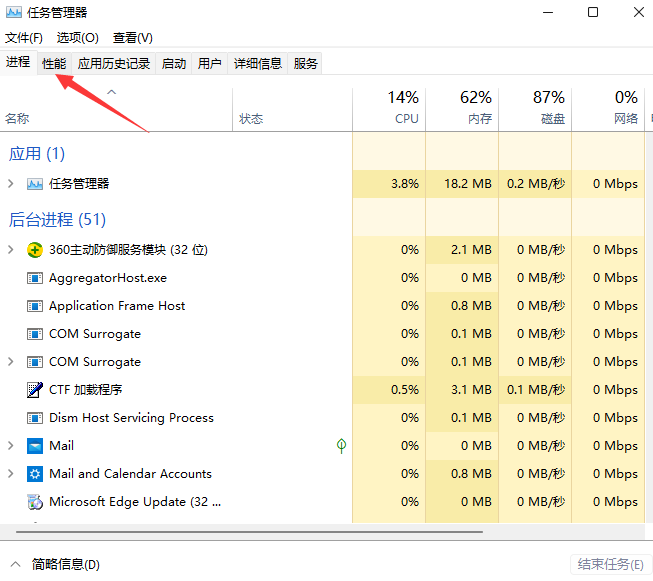Click the green leaf status icon for Mail

pyautogui.click(x=341, y=446)
